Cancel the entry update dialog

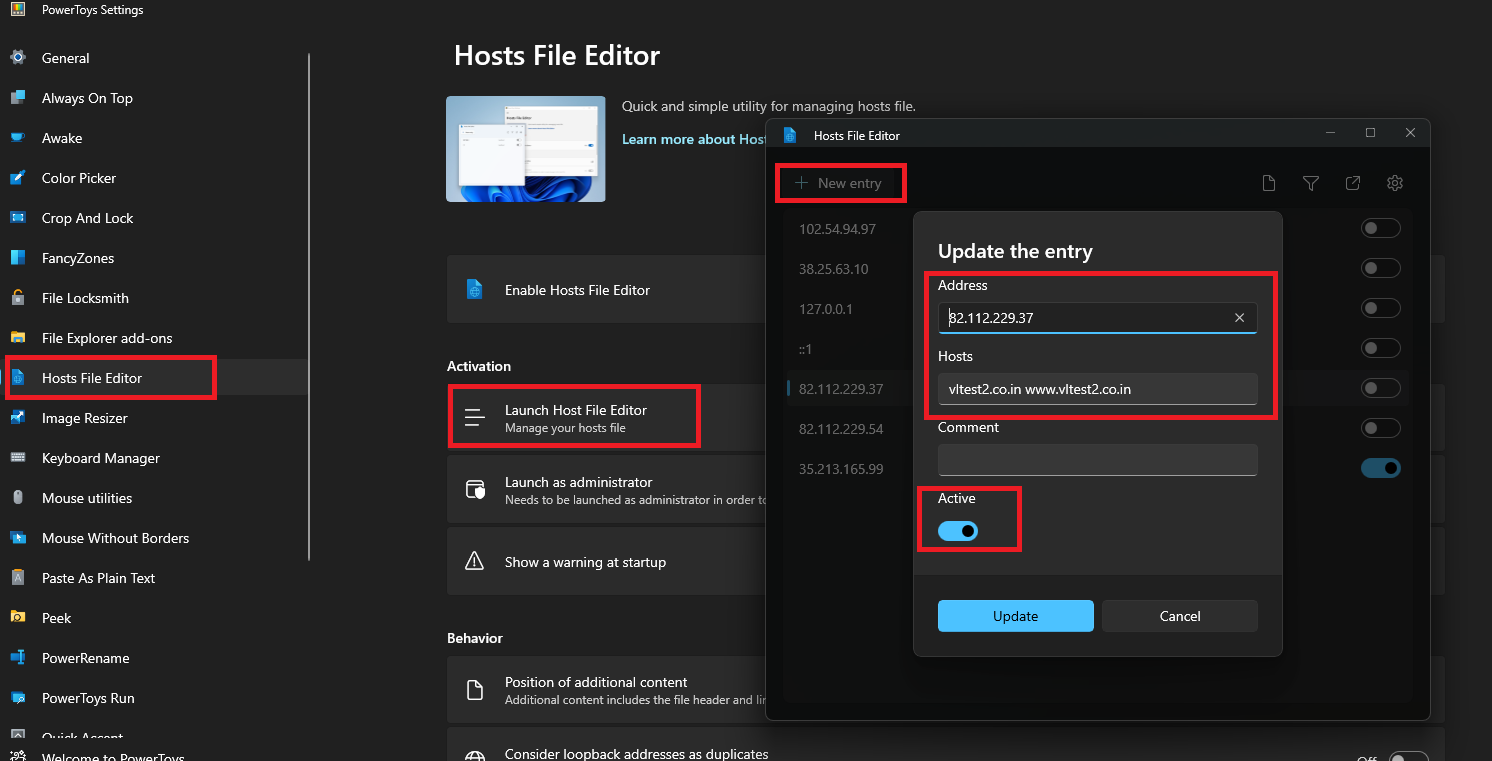pos(1179,616)
